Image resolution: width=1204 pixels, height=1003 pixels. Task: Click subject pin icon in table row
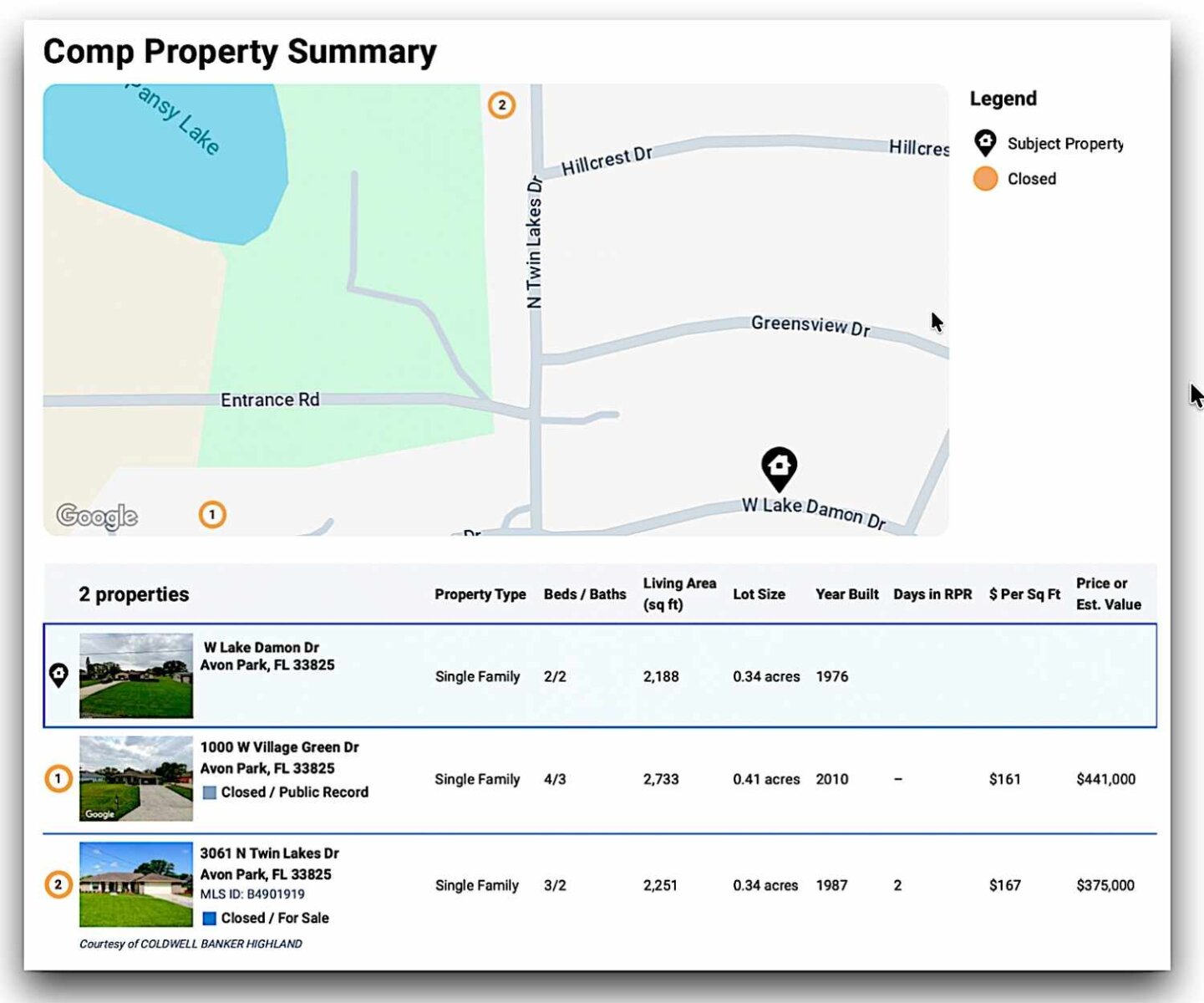pos(58,675)
